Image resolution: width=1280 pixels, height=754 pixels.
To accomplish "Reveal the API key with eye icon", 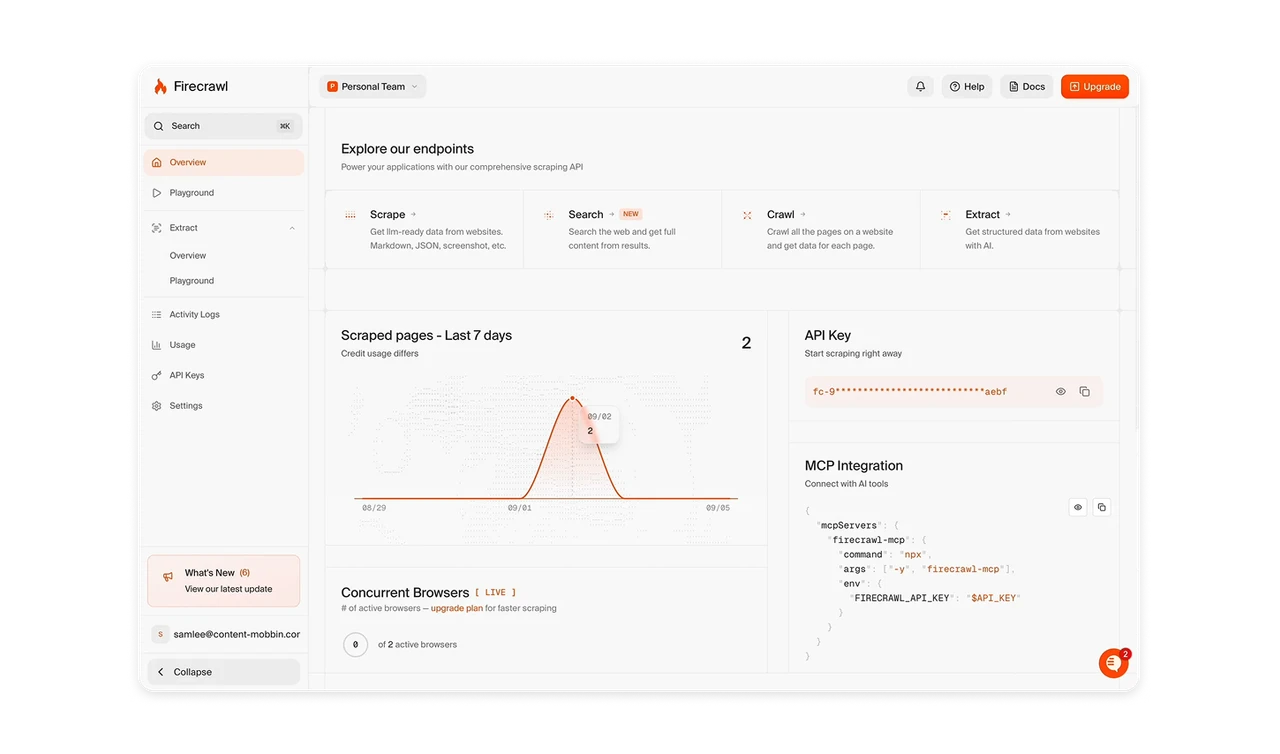I will (x=1061, y=392).
